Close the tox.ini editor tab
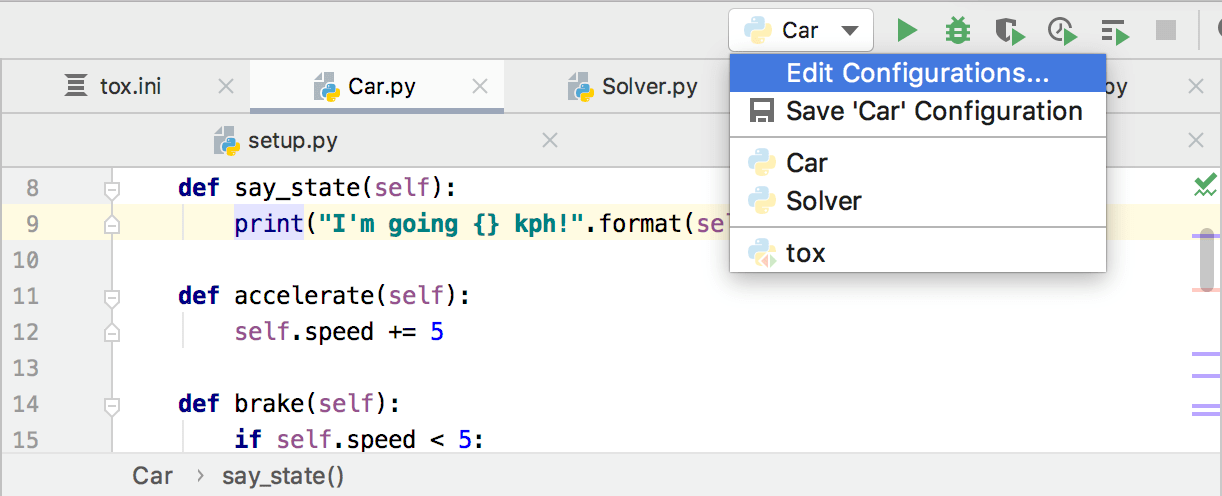Image resolution: width=1222 pixels, height=496 pixels. [x=226, y=87]
